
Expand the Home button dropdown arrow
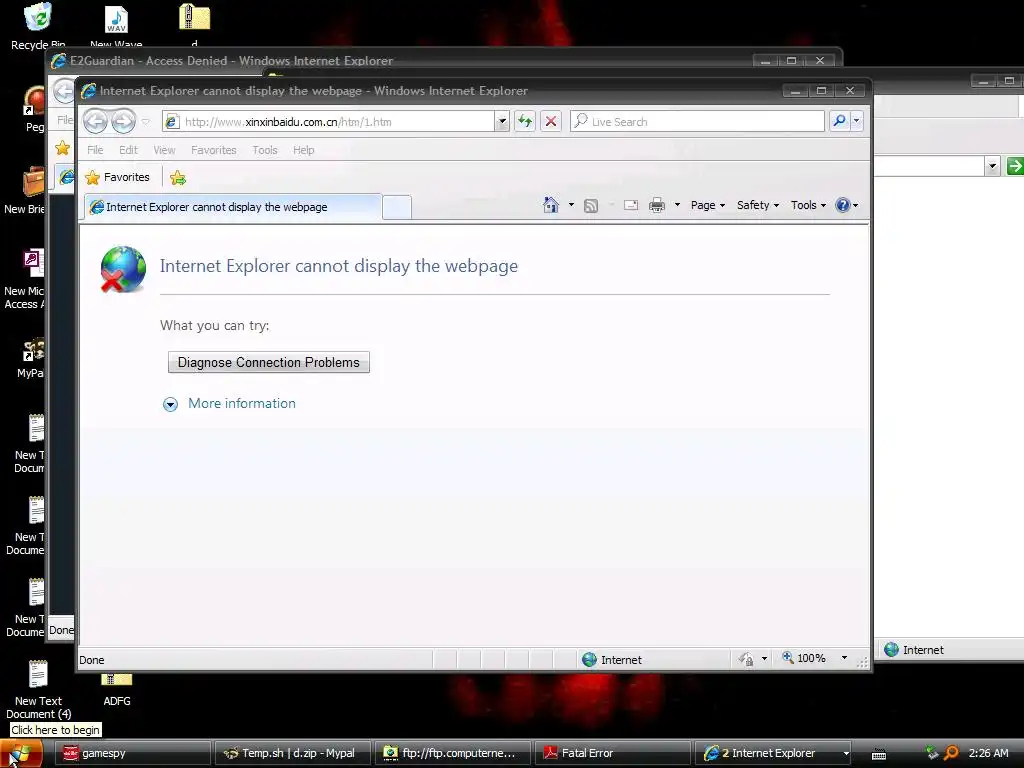coord(571,205)
